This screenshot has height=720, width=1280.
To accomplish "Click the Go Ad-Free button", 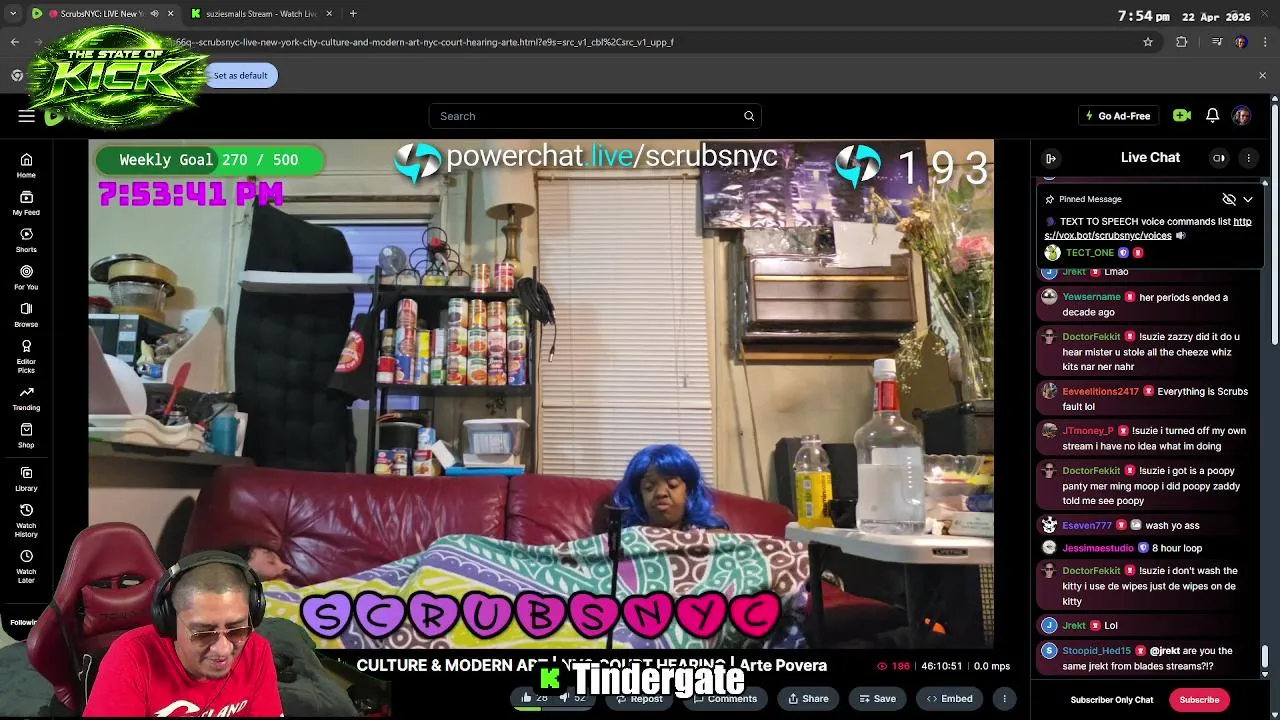I will [1118, 116].
